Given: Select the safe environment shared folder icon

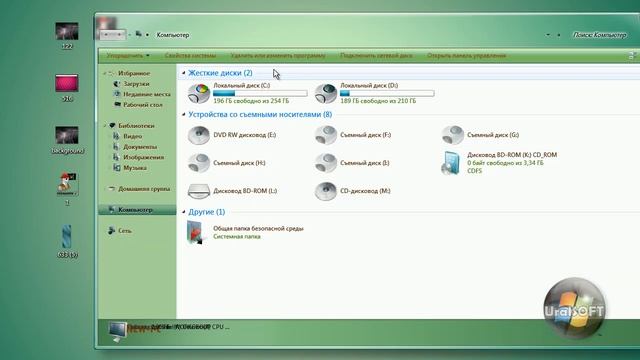Looking at the screenshot, I should (195, 232).
